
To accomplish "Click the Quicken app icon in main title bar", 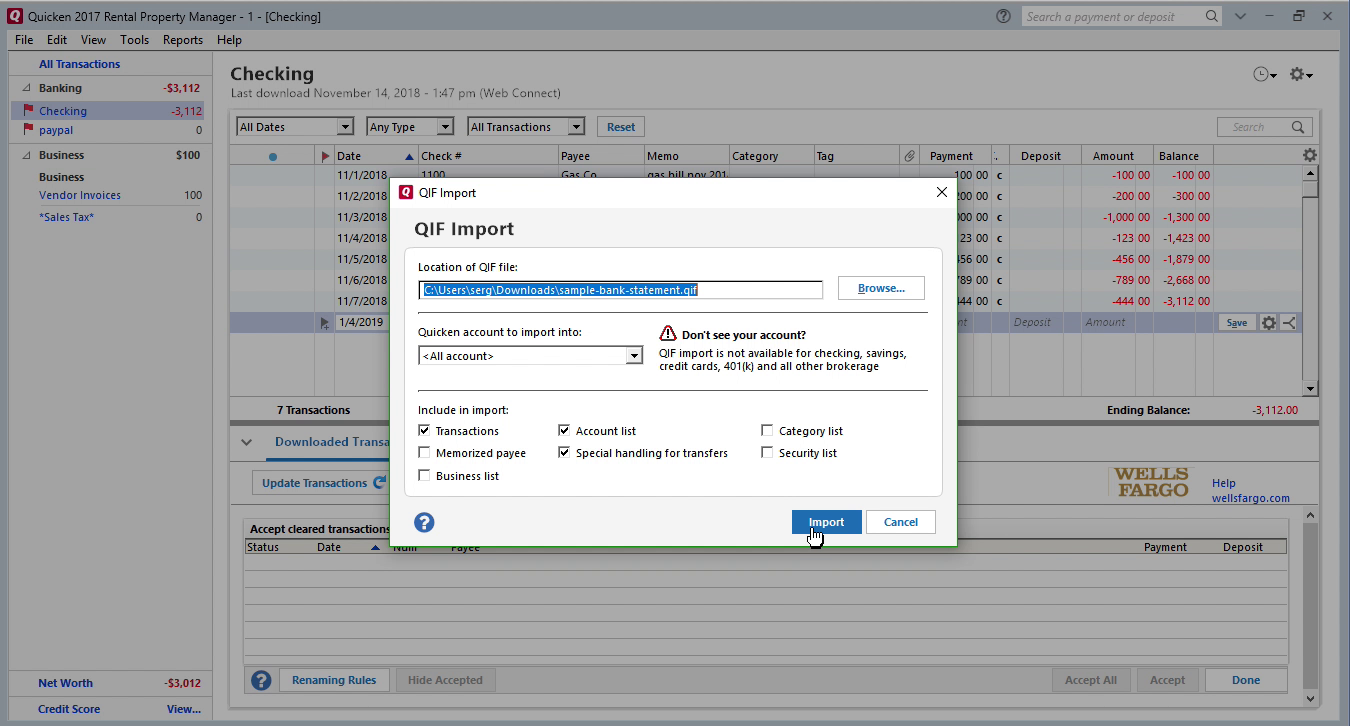I will tap(15, 16).
